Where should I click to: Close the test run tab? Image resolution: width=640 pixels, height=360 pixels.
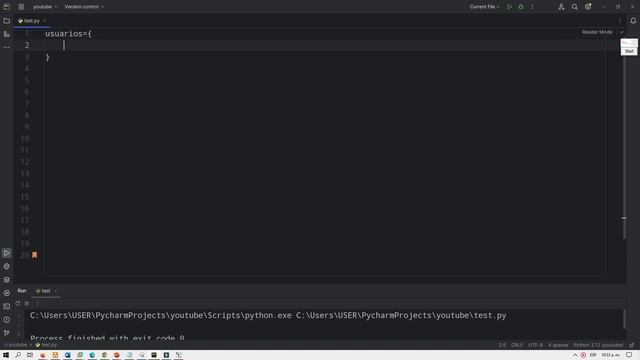click(x=56, y=291)
